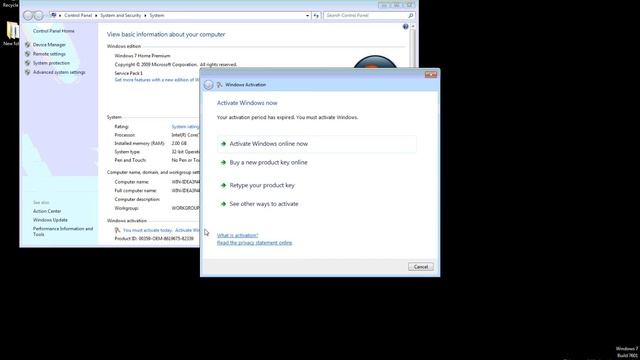Click shield icon next to Device Manager
This screenshot has height=360, width=640.
(x=27, y=44)
